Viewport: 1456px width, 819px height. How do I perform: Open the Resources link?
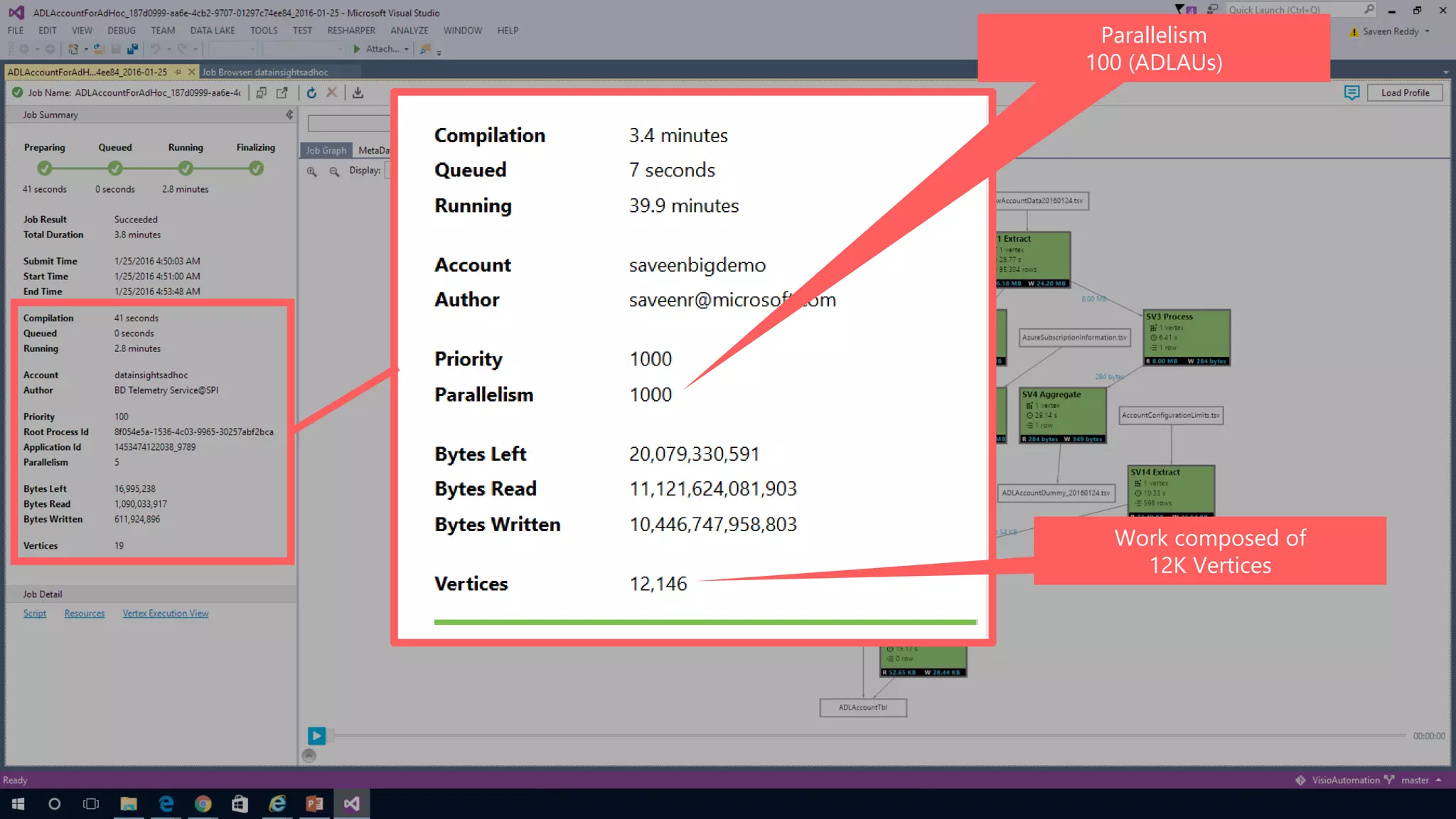(84, 613)
